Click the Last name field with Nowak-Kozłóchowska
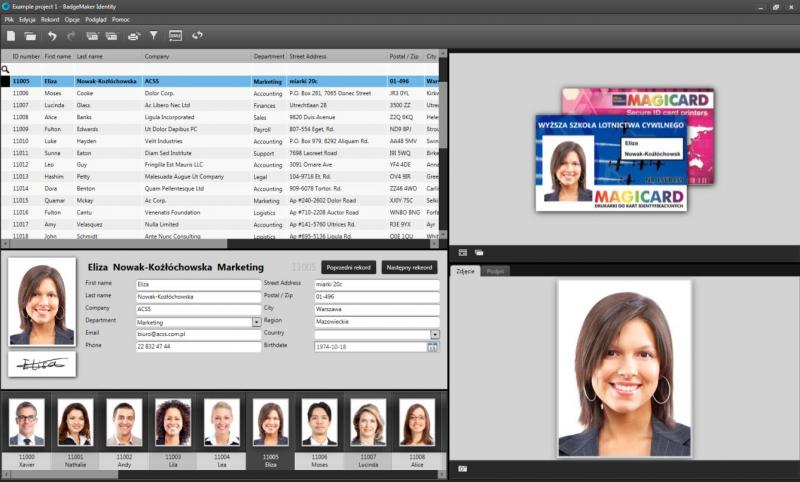Screen dimensions: 800x482 pos(198,297)
